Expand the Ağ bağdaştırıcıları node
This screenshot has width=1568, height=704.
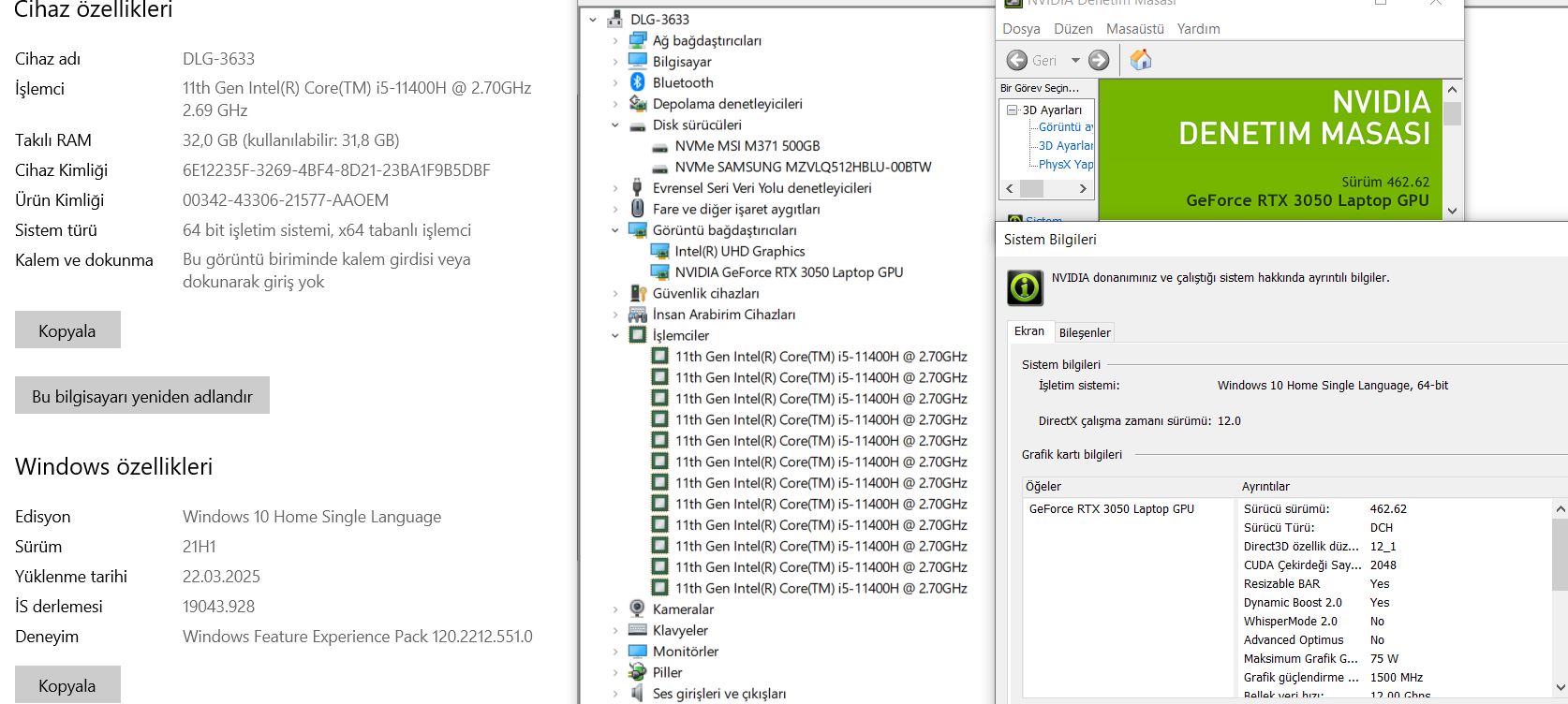615,41
